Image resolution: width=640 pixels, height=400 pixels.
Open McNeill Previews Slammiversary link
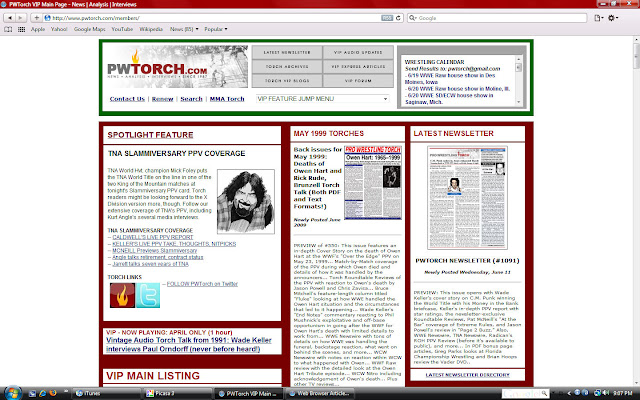pos(155,251)
